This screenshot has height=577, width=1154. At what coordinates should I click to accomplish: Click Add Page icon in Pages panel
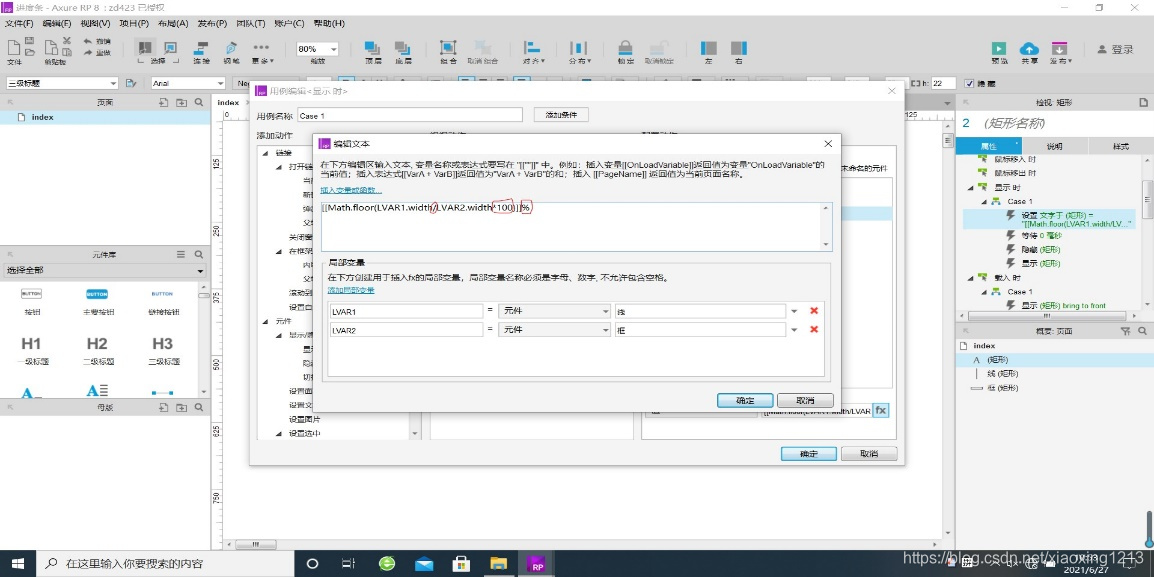163,103
